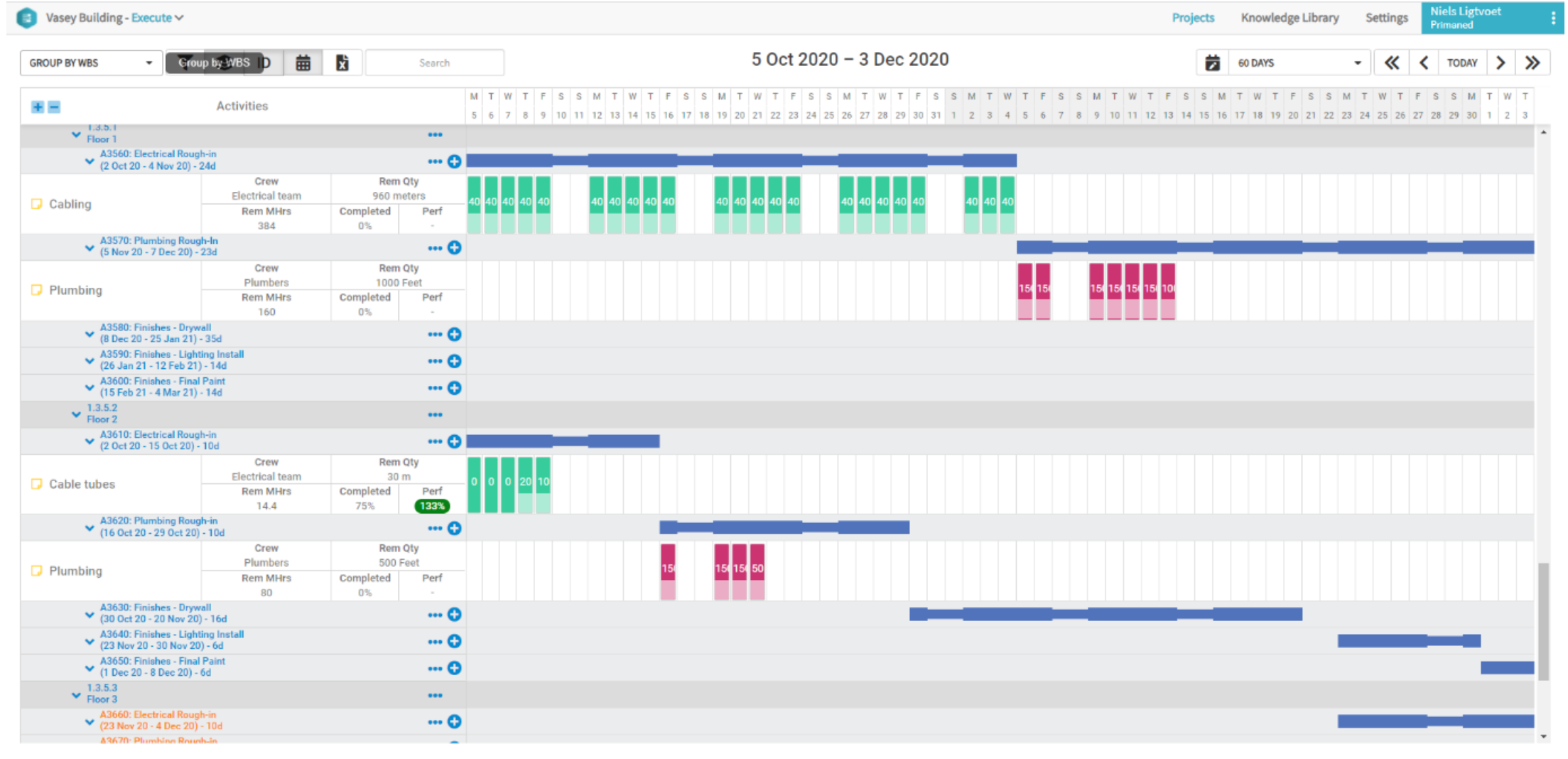Open user menu vertical dots icon
This screenshot has width=1568, height=759.
(x=1552, y=18)
